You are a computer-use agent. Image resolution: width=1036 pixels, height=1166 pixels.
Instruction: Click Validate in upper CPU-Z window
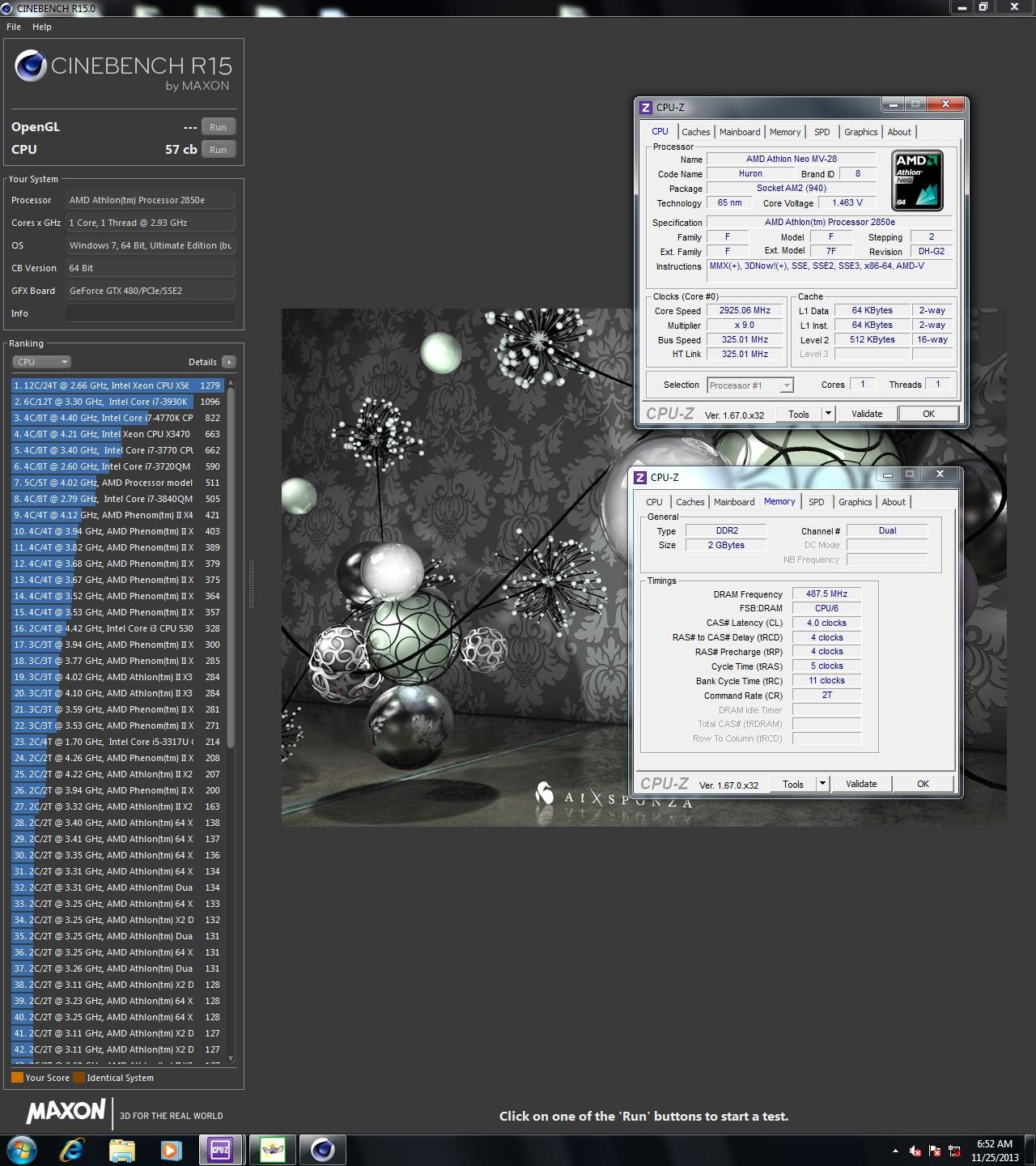click(x=867, y=414)
